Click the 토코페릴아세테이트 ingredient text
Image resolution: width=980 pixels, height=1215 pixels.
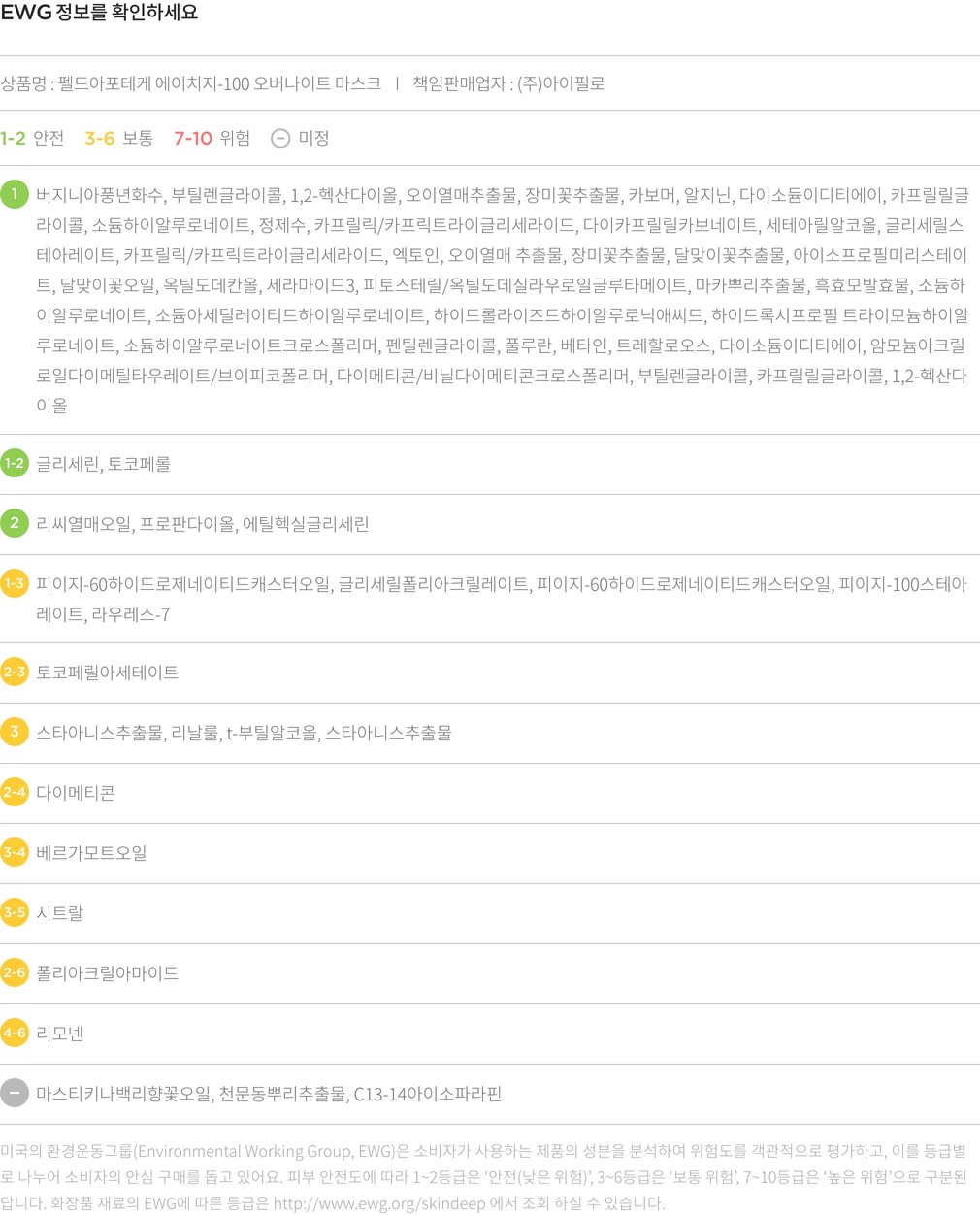pos(107,673)
